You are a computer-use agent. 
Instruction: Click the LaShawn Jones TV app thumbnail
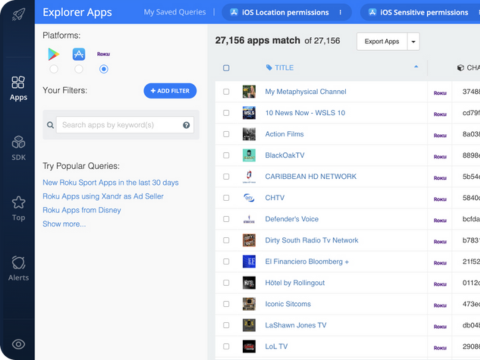[249, 325]
